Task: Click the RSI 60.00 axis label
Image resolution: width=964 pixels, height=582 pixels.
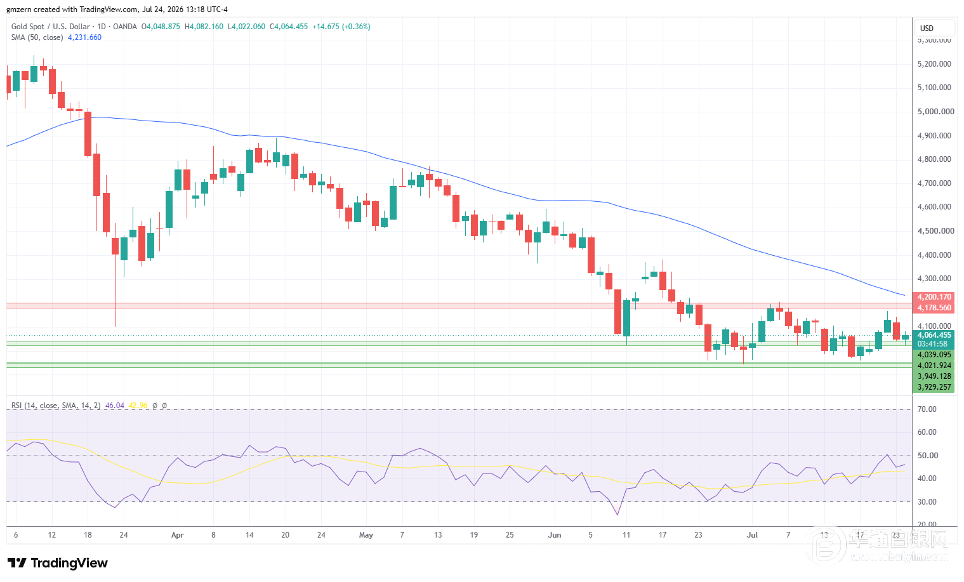Action: point(926,433)
